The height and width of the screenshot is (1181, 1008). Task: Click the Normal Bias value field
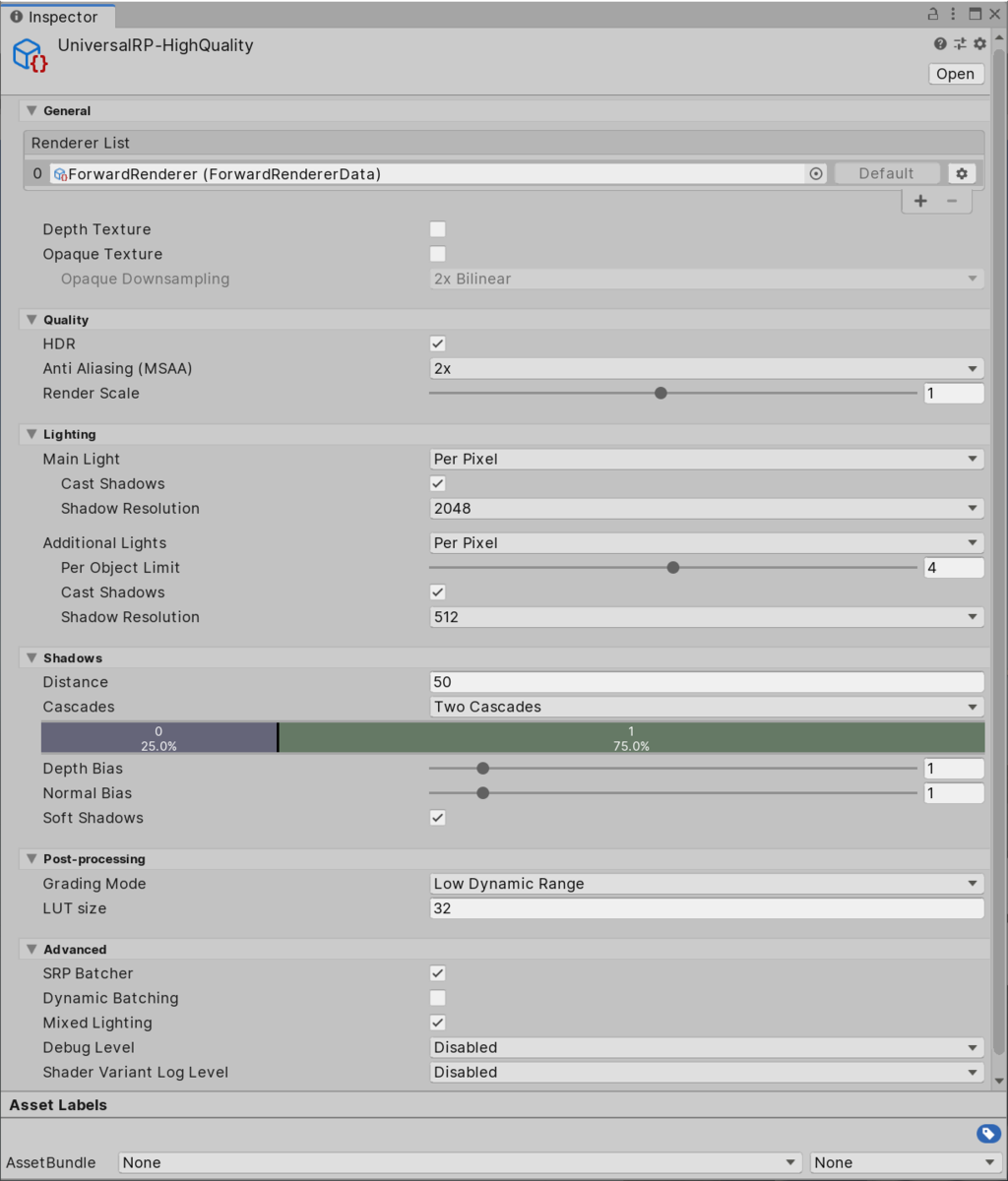coord(954,793)
